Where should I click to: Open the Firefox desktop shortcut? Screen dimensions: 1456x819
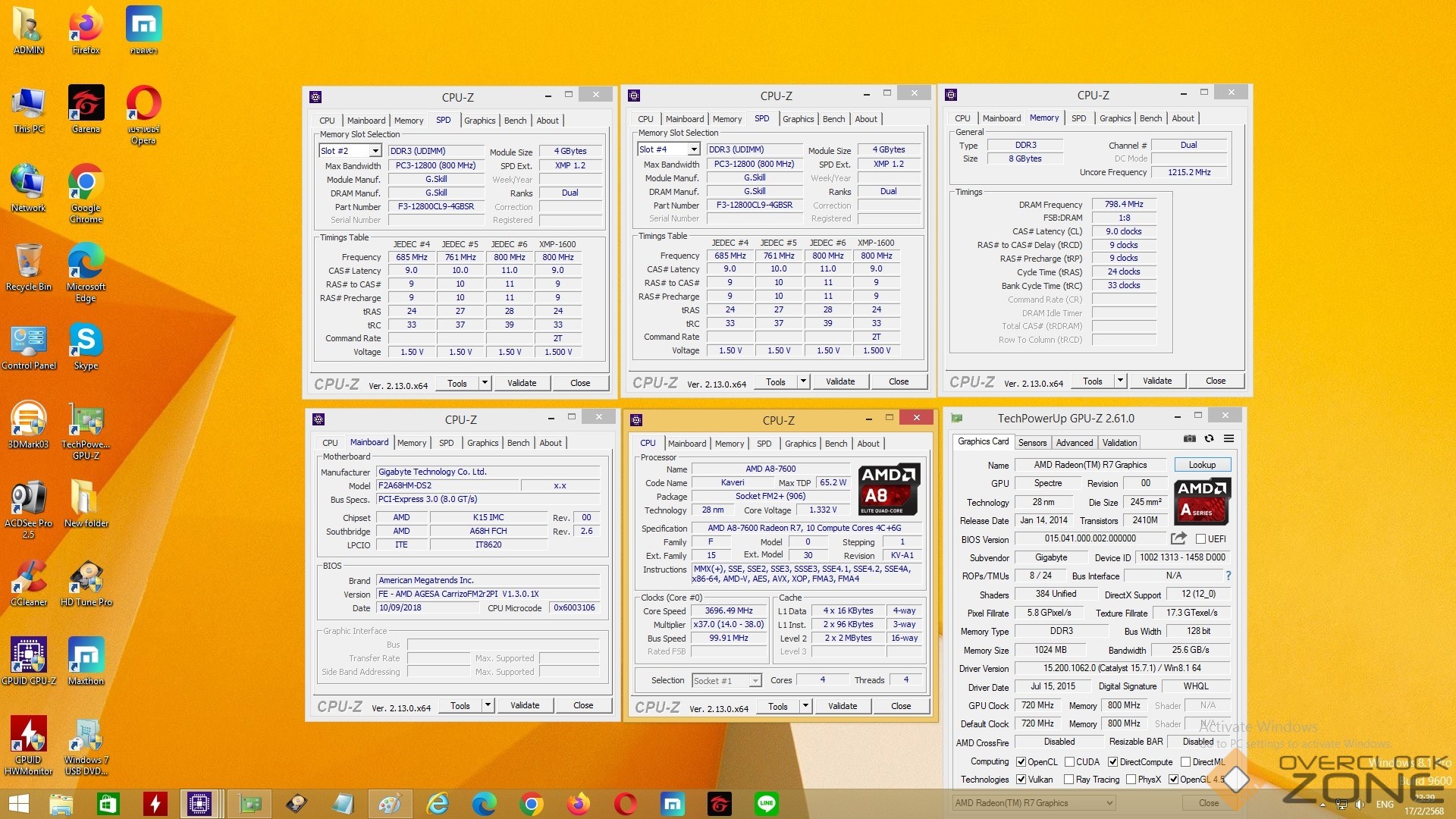click(86, 30)
